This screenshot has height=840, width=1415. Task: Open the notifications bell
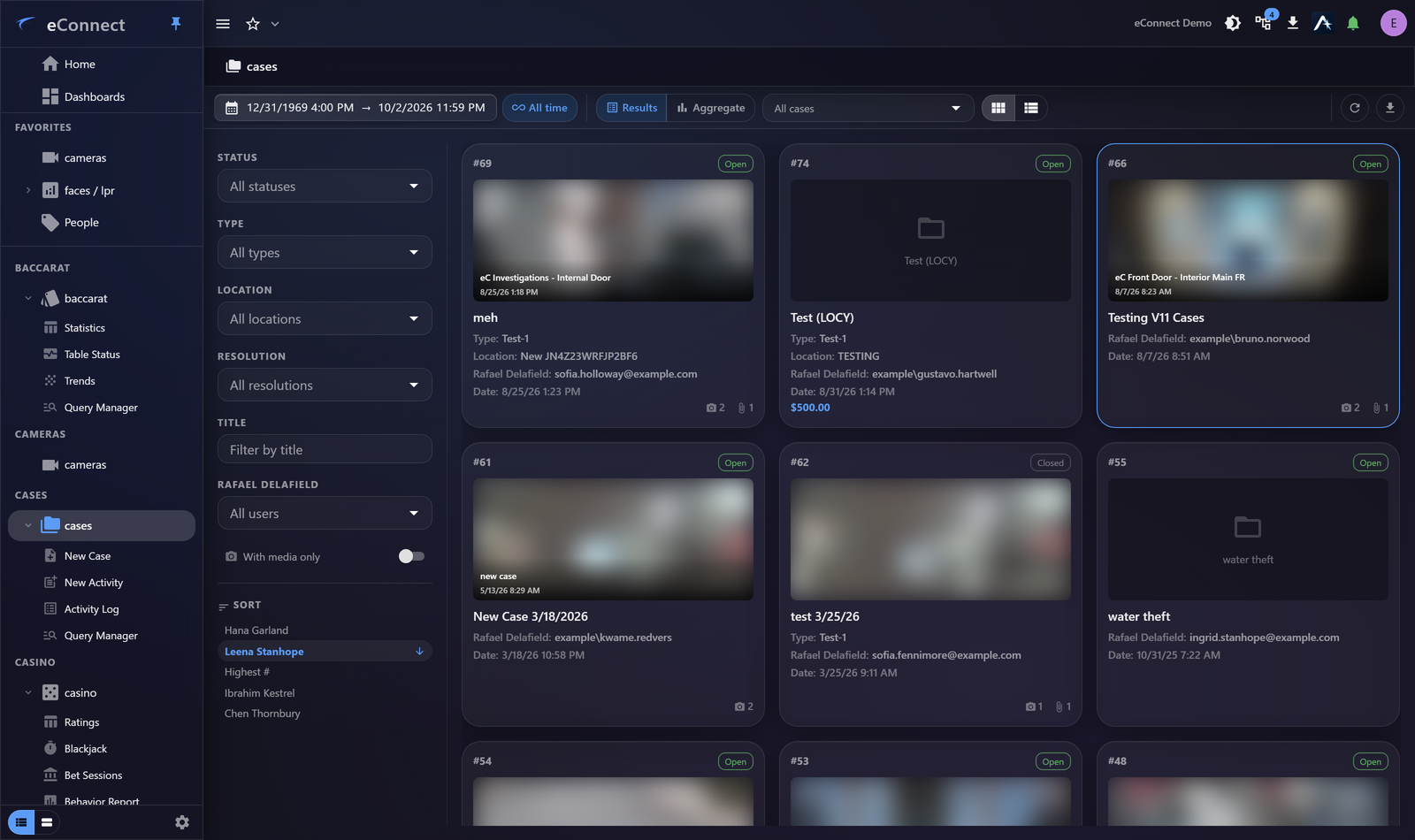pos(1353,23)
